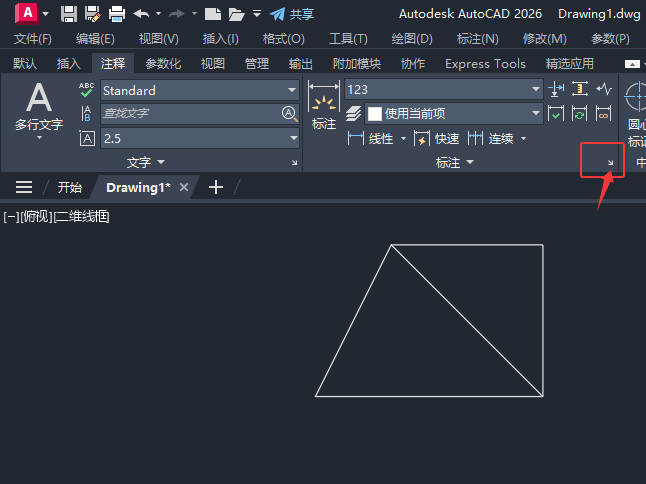646x484 pixels.
Task: Switch to the 精选应用 ribbon tab
Action: 570,64
